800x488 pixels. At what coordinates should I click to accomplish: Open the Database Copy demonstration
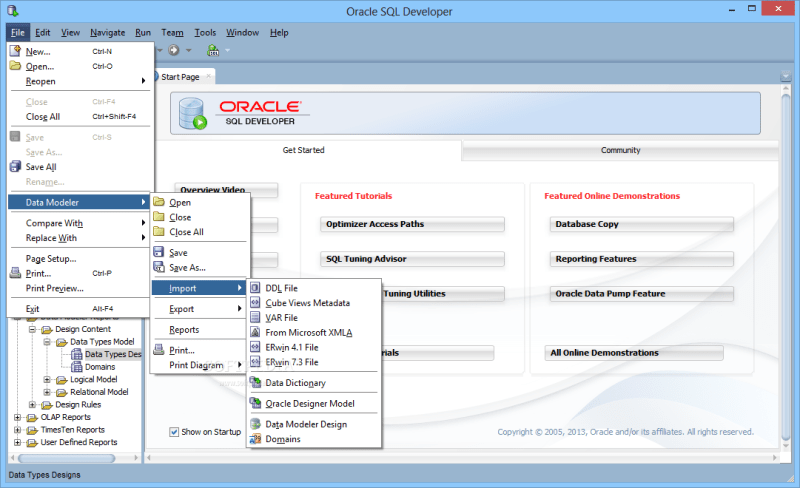coord(641,224)
